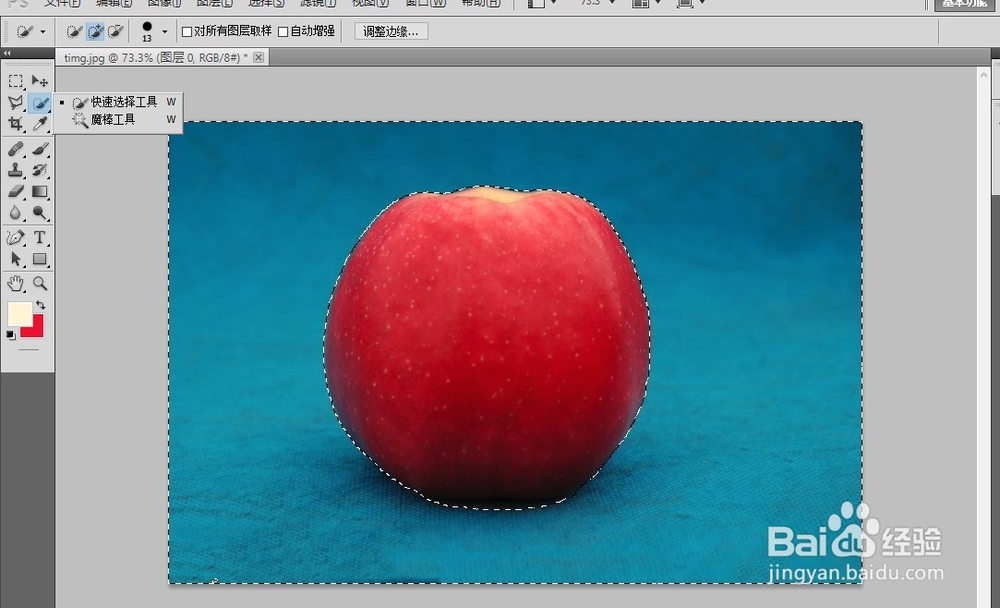The width and height of the screenshot is (1000, 608).
Task: Select the Spot Healing Brush tool
Action: 15,149
